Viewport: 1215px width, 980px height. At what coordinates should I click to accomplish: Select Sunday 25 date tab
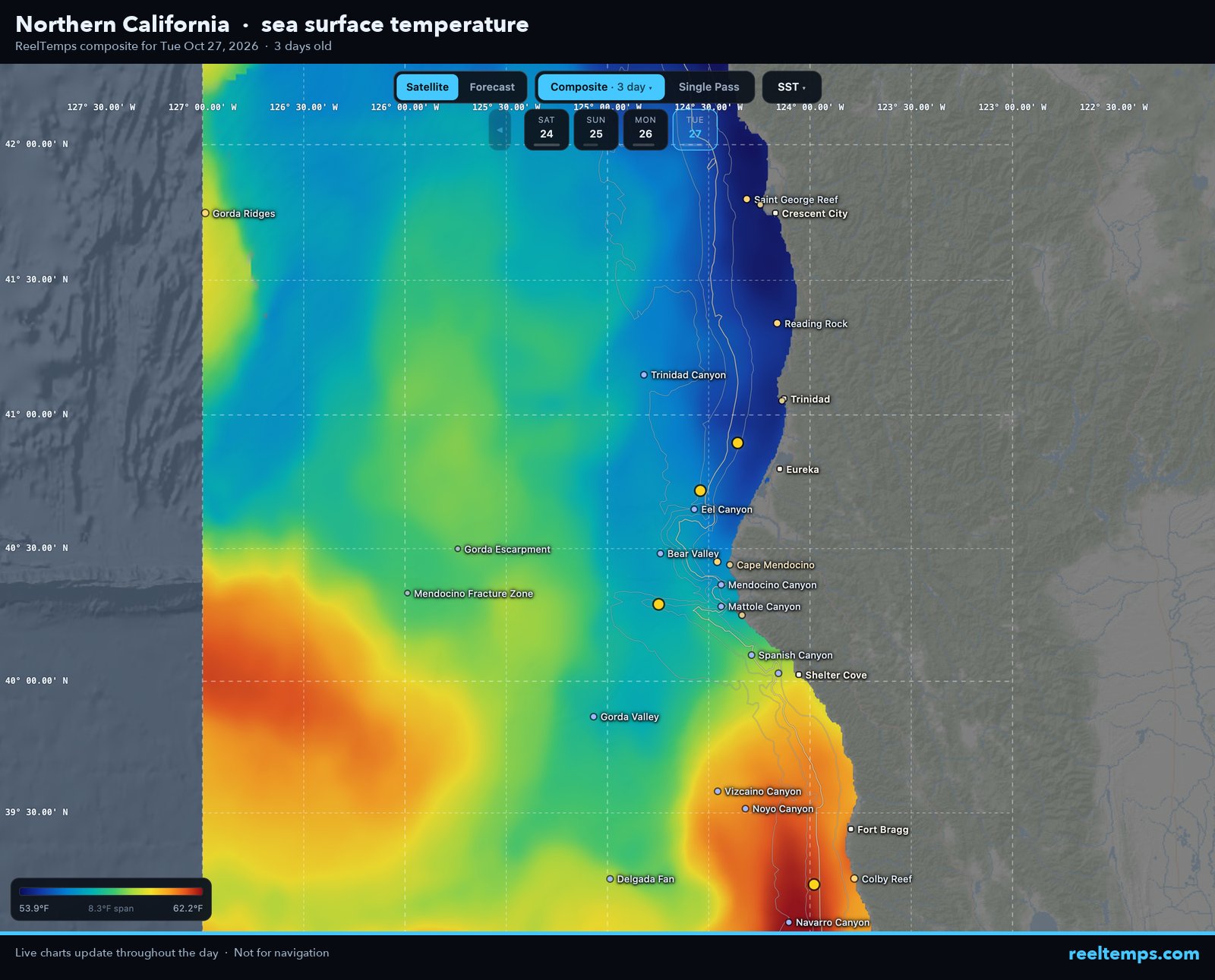(x=596, y=130)
